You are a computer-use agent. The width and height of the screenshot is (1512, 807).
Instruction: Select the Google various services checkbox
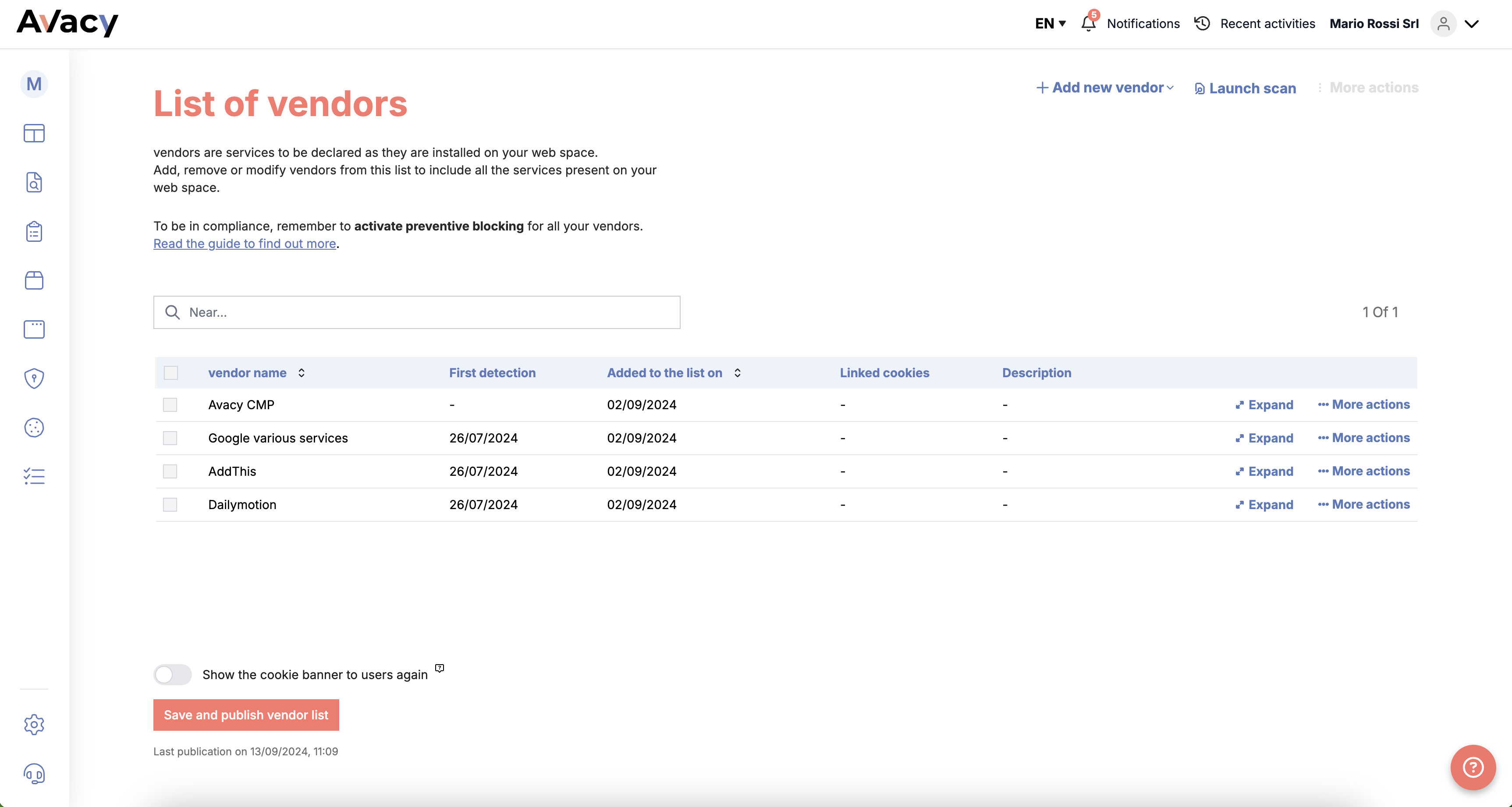tap(170, 438)
